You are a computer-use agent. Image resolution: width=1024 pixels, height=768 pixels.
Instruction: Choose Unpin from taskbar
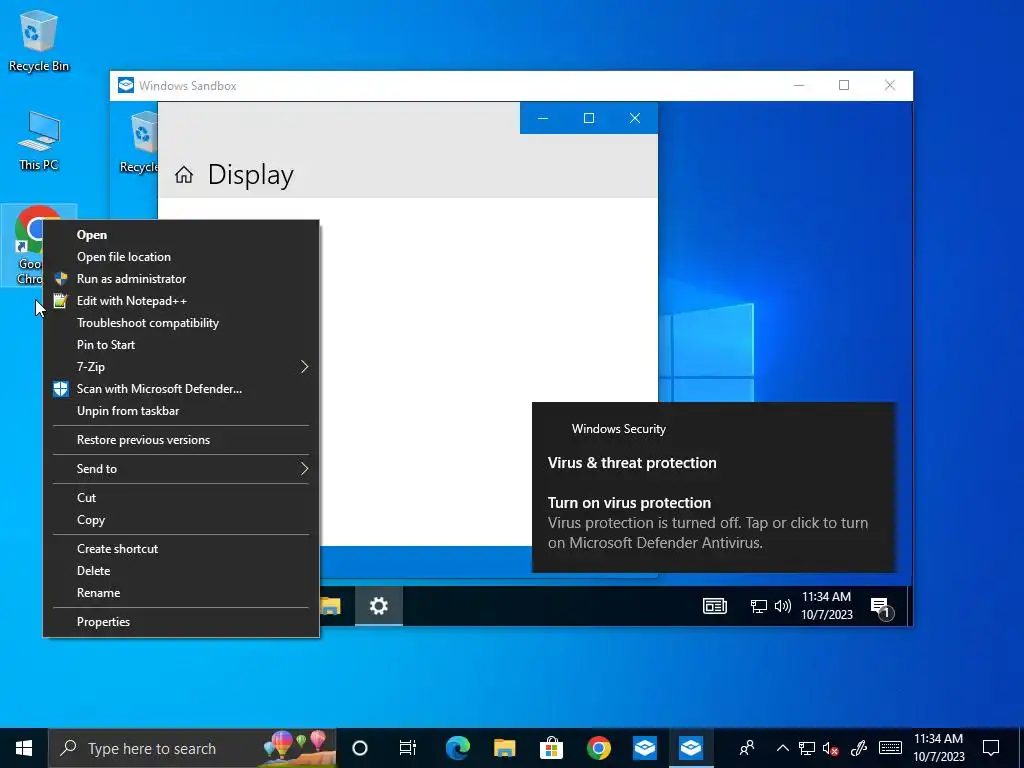point(181,411)
